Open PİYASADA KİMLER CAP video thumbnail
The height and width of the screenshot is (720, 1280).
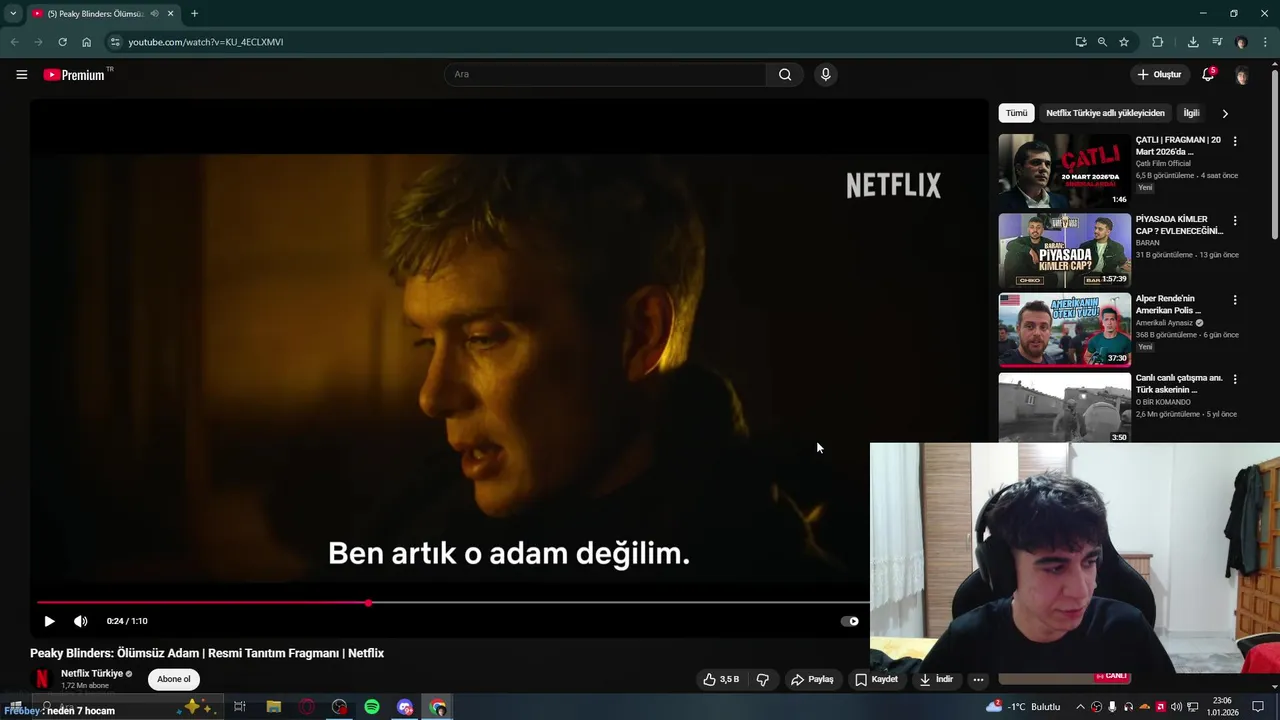[x=1064, y=250]
